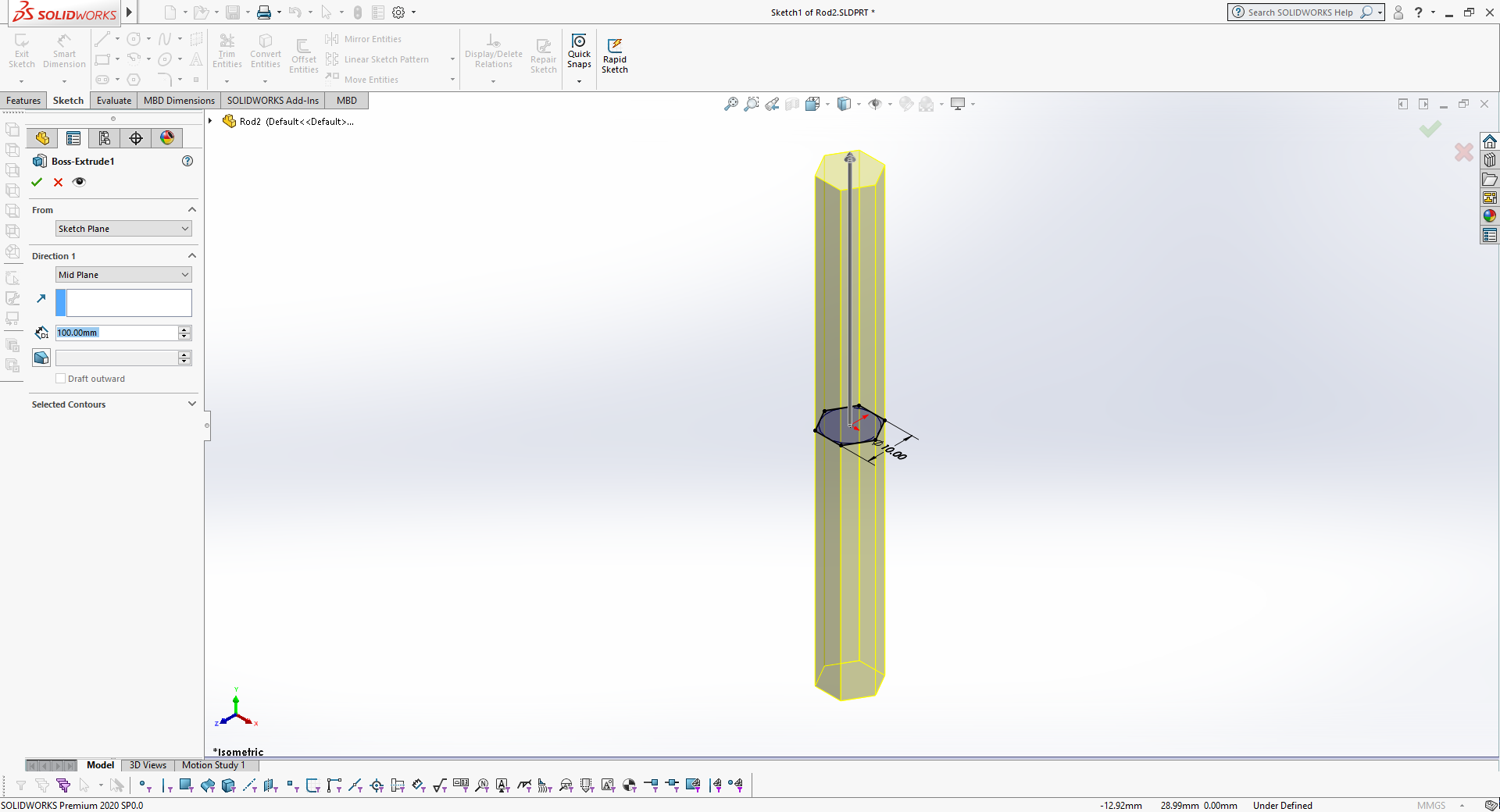Collapse the From section
1500x812 pixels.
click(x=192, y=209)
